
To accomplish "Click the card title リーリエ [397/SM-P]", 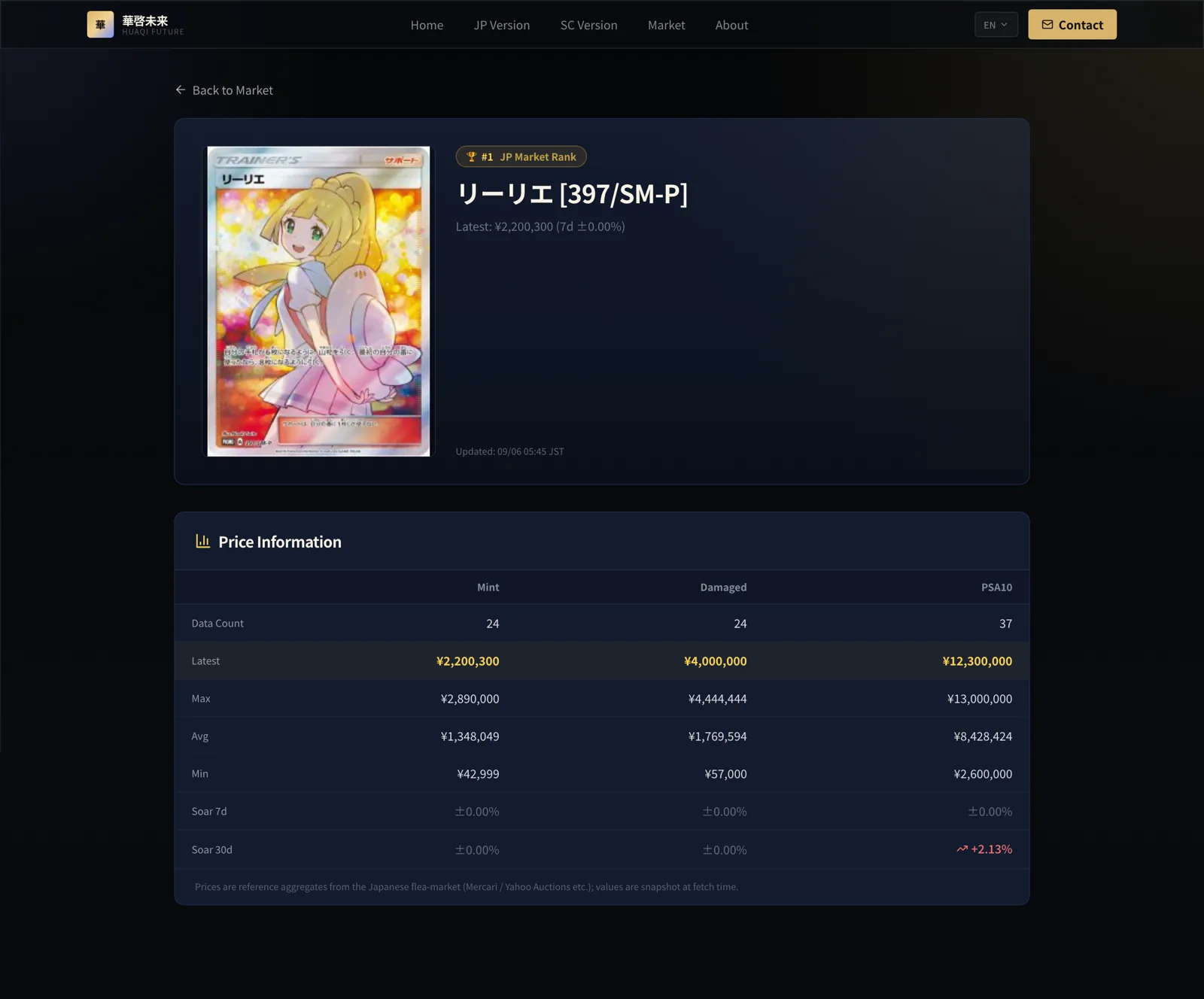I will [x=572, y=193].
